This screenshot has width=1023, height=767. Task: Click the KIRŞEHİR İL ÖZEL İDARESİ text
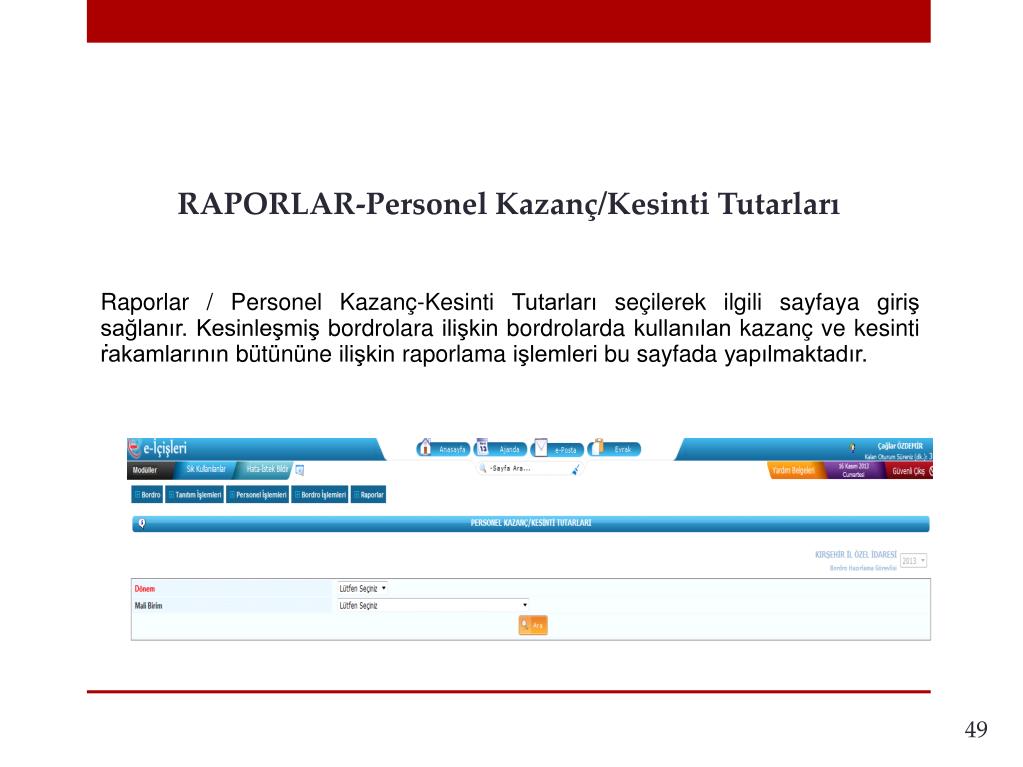[x=855, y=554]
